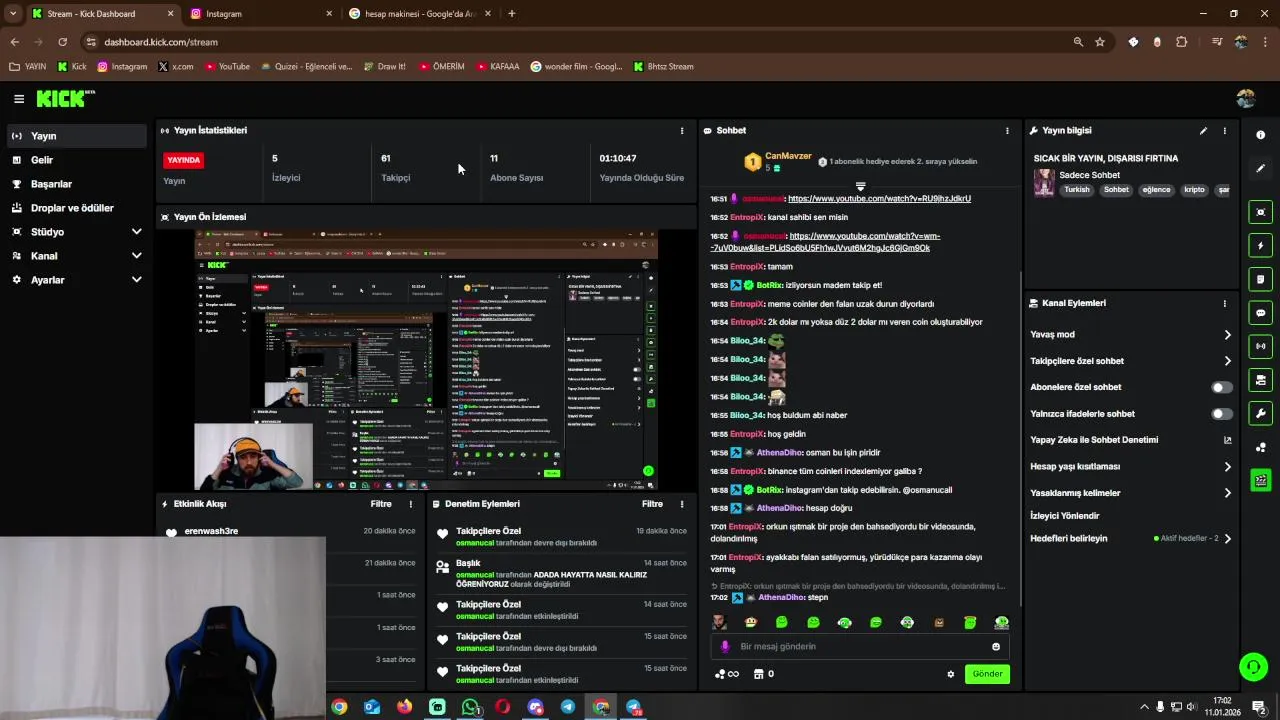Open the Draw It! bookmark

[383, 67]
